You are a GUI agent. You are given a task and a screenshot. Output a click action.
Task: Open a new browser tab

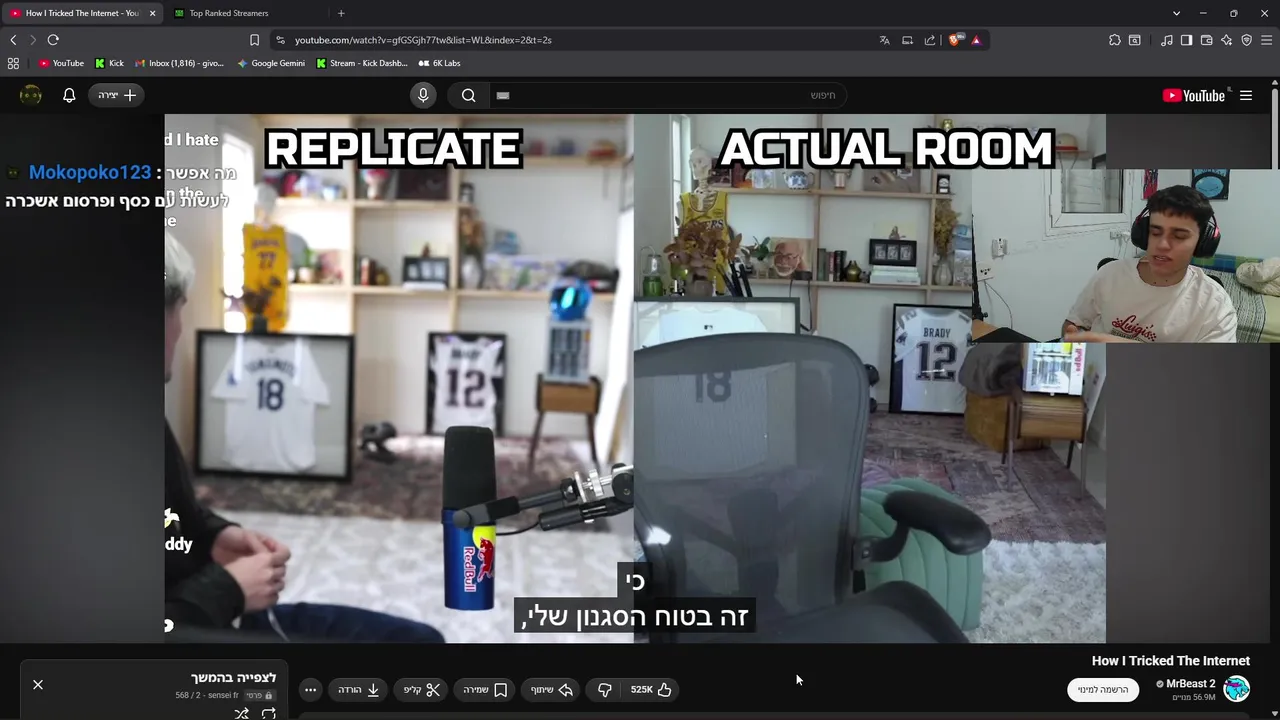[341, 13]
